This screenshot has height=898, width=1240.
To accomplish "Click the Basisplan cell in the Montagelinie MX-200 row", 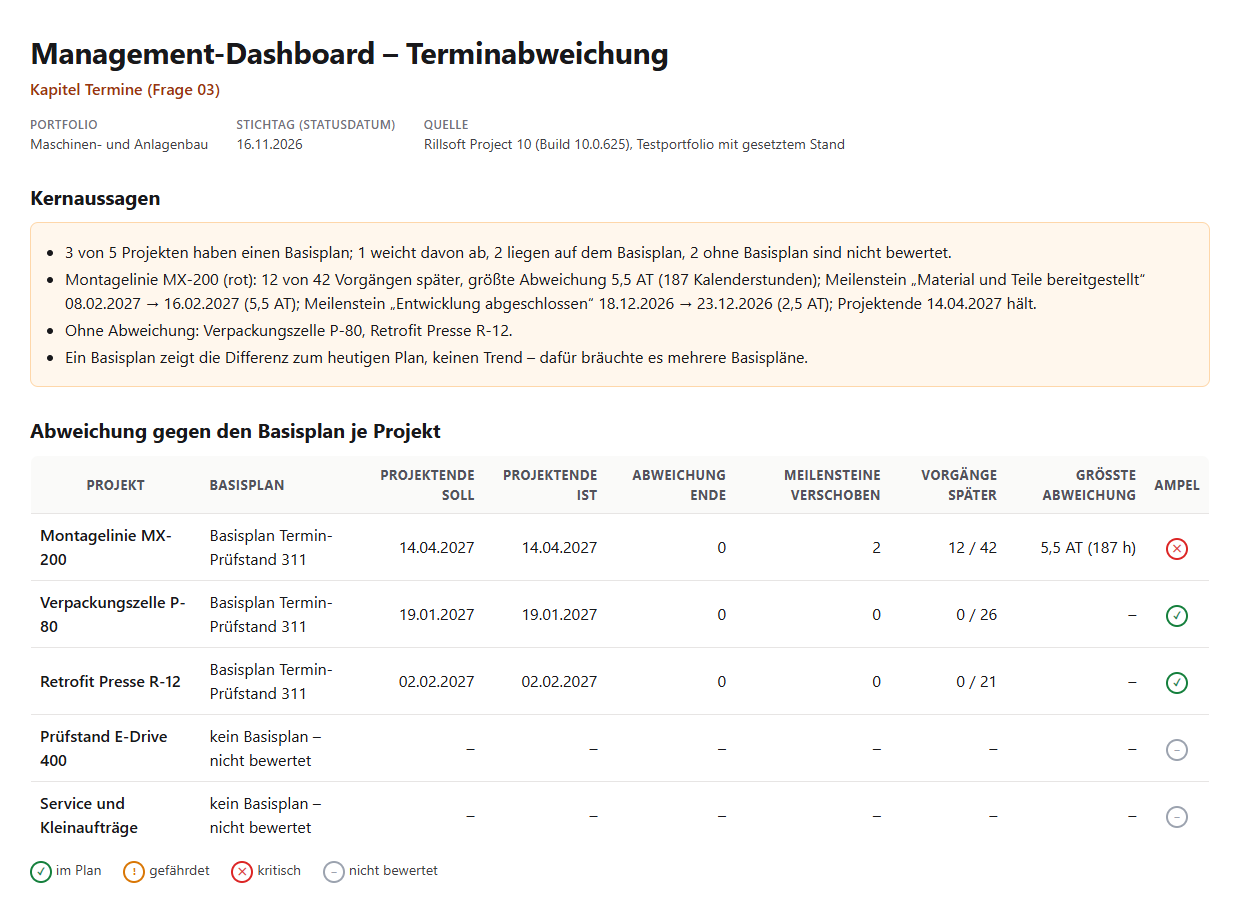I will point(271,548).
